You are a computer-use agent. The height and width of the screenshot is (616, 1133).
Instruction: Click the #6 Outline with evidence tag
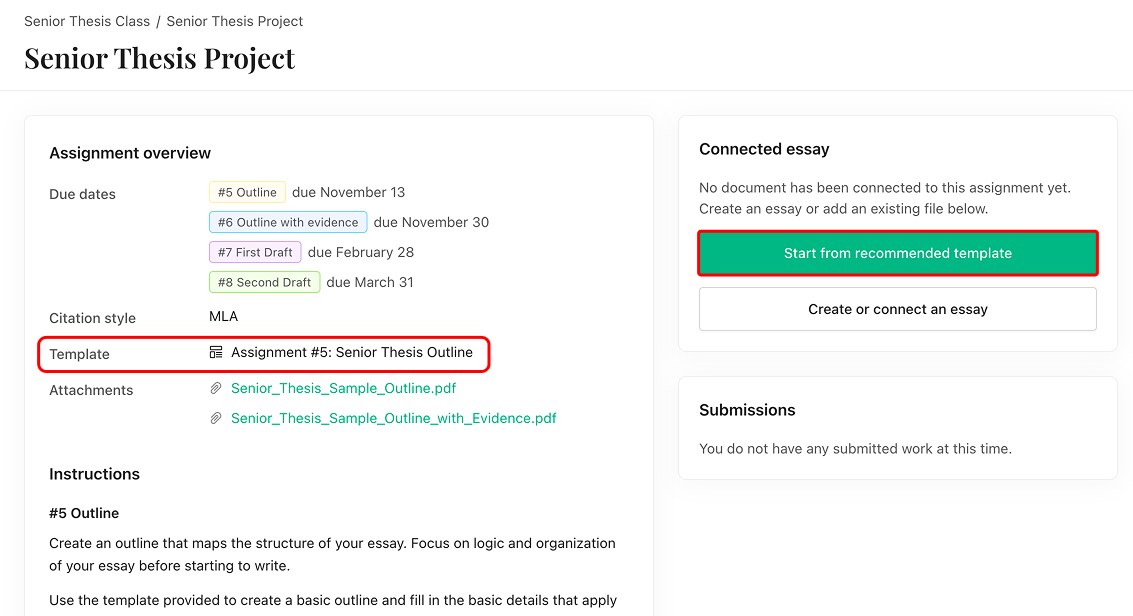pyautogui.click(x=288, y=222)
